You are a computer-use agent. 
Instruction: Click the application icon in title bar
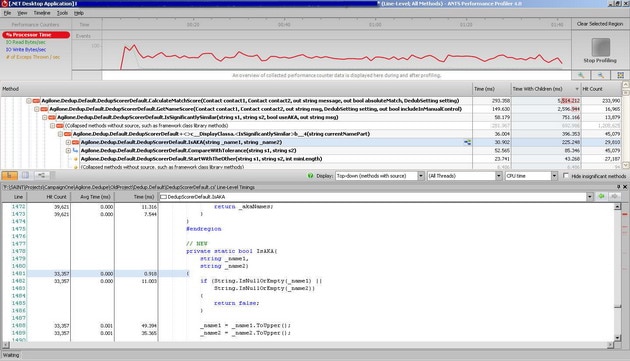click(4, 4)
